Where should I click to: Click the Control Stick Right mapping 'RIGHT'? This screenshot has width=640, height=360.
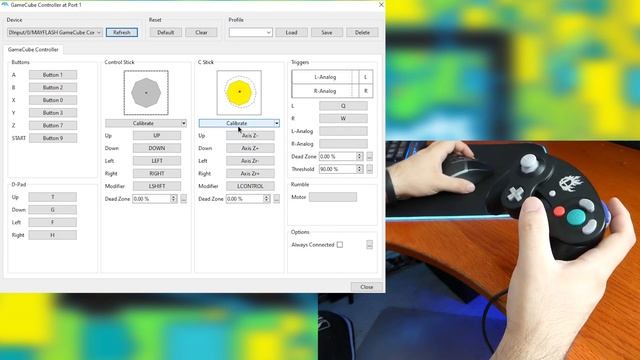pyautogui.click(x=157, y=173)
